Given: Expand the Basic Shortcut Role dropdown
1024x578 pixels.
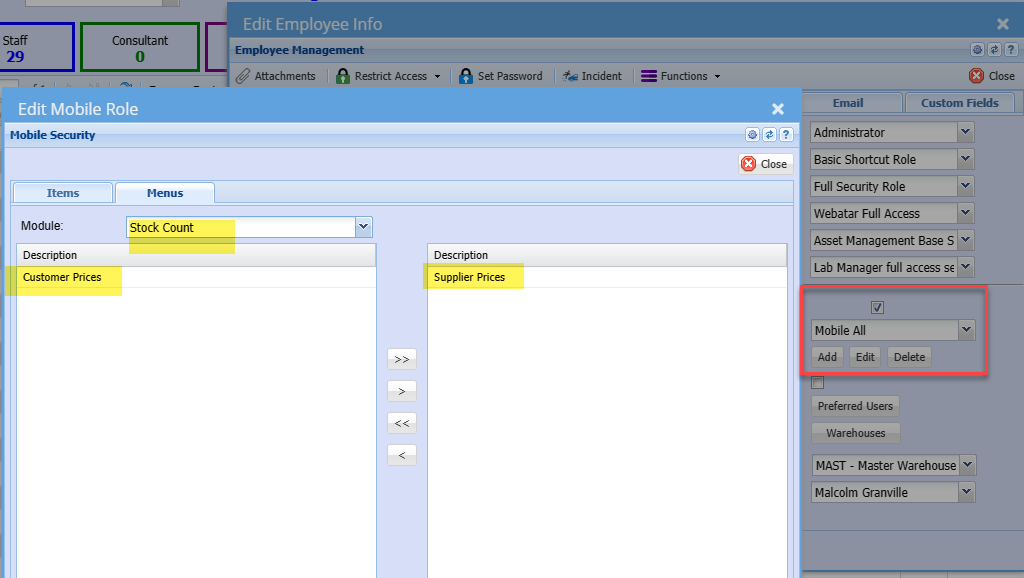Looking at the screenshot, I should (x=966, y=159).
